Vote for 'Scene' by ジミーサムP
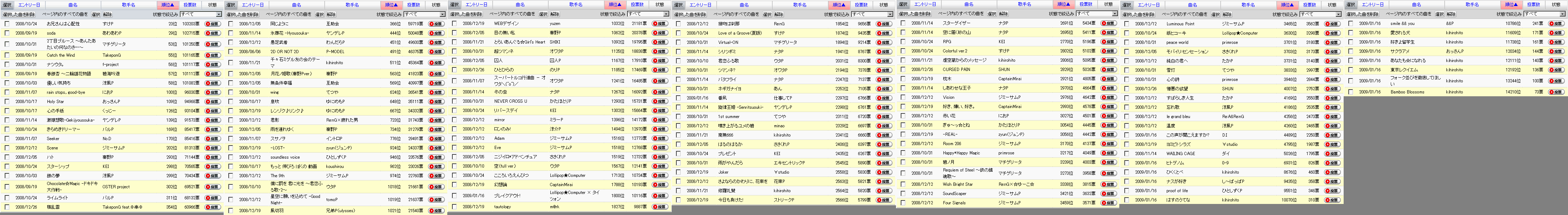 click(x=213, y=148)
